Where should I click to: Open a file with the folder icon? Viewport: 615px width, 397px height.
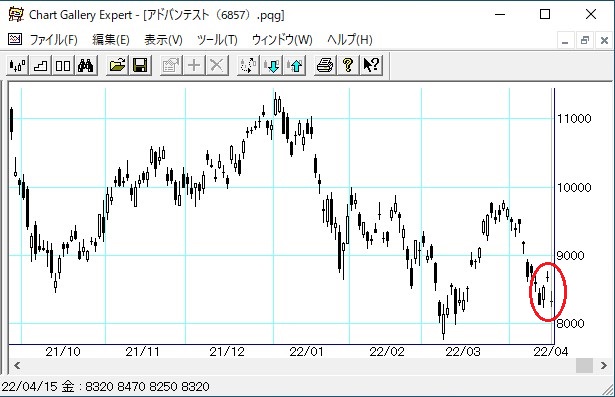[117, 65]
